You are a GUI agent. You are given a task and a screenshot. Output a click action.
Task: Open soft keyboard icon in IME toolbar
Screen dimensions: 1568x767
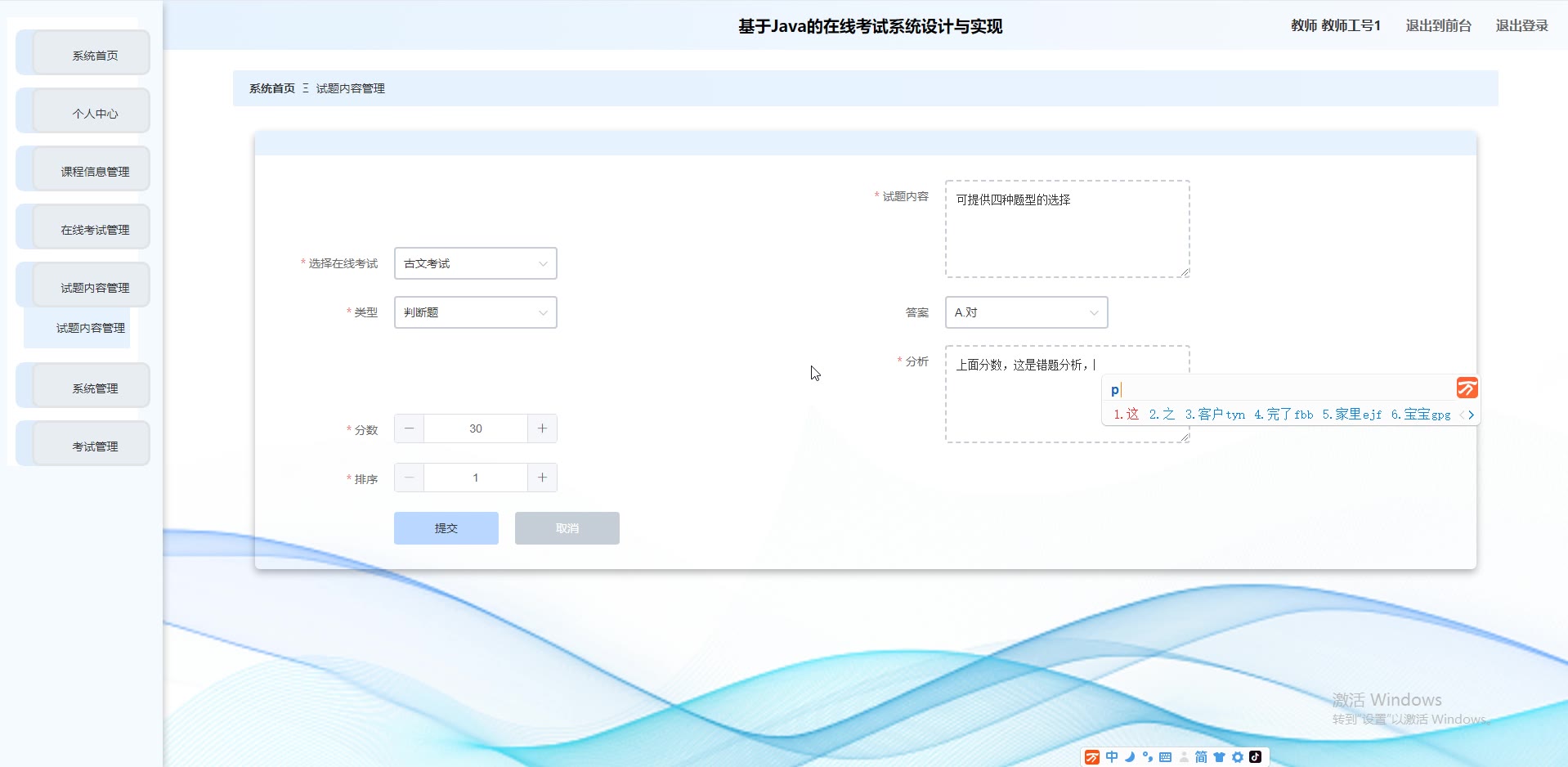1166,757
